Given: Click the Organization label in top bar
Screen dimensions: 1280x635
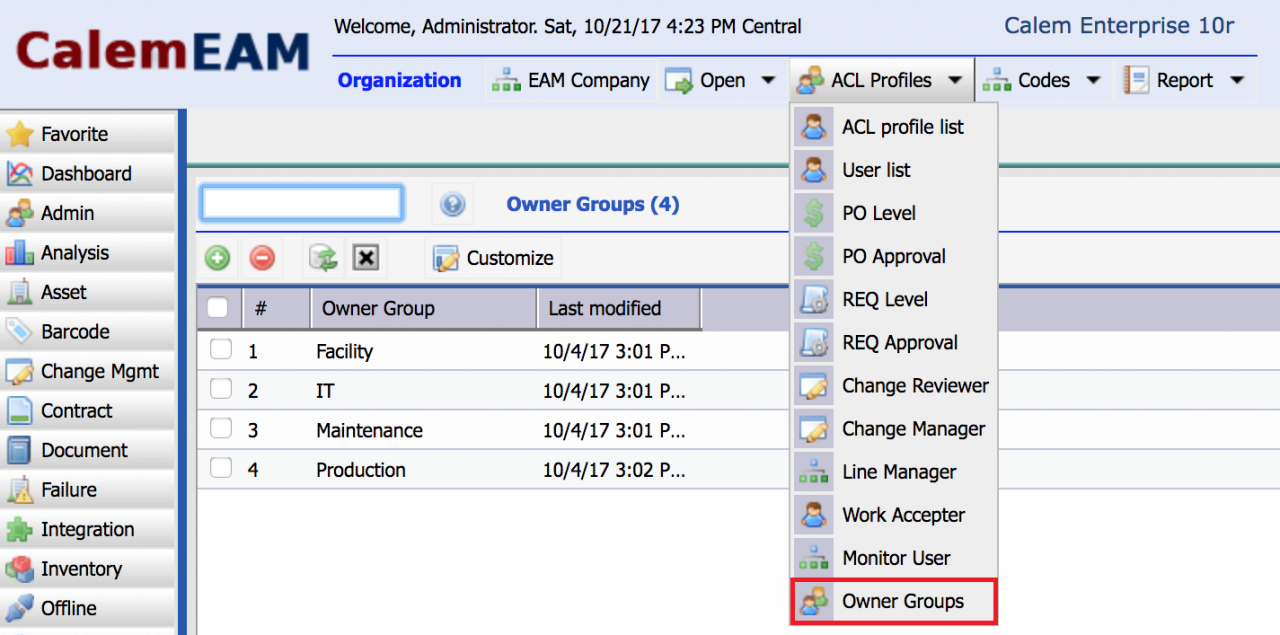Looking at the screenshot, I should (400, 81).
